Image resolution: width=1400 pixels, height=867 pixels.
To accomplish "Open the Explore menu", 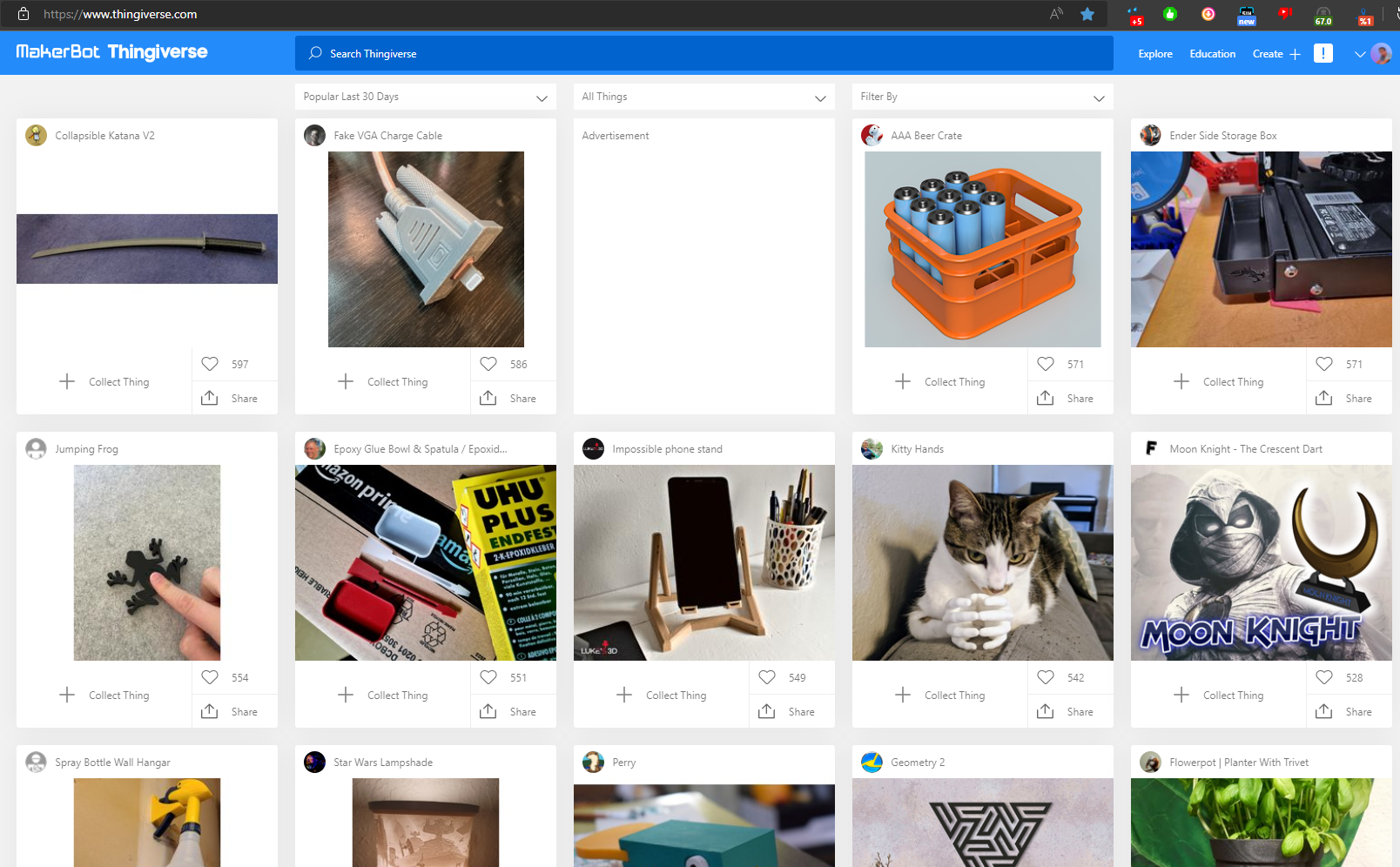I will [x=1155, y=54].
